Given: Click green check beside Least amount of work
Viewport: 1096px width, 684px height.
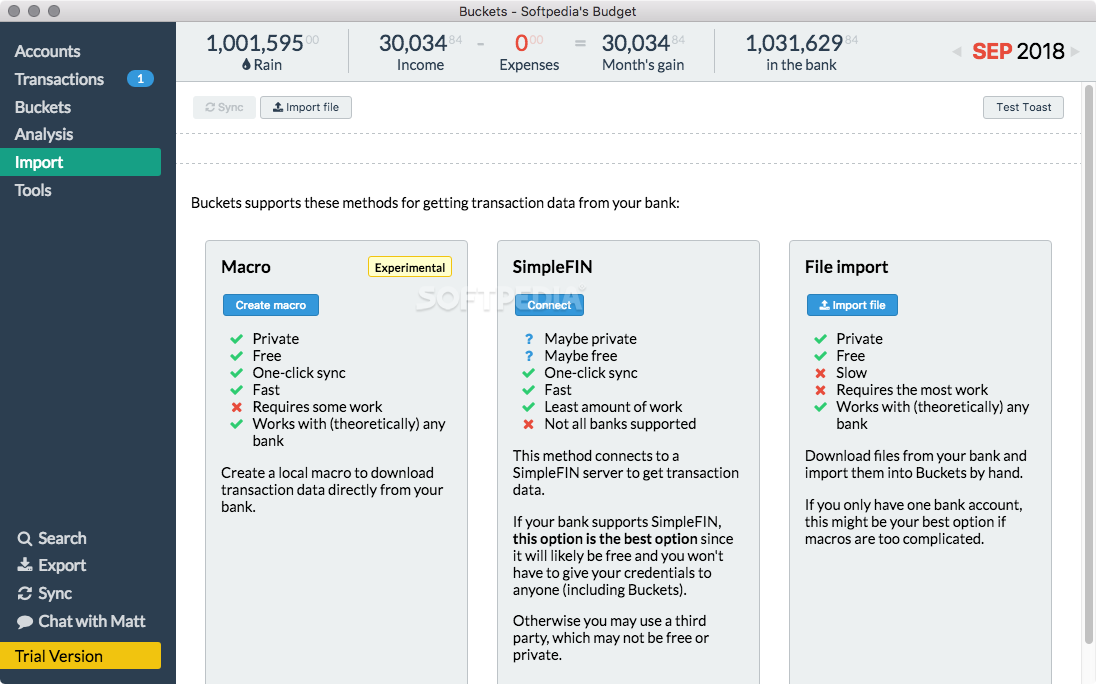Looking at the screenshot, I should click(x=529, y=407).
